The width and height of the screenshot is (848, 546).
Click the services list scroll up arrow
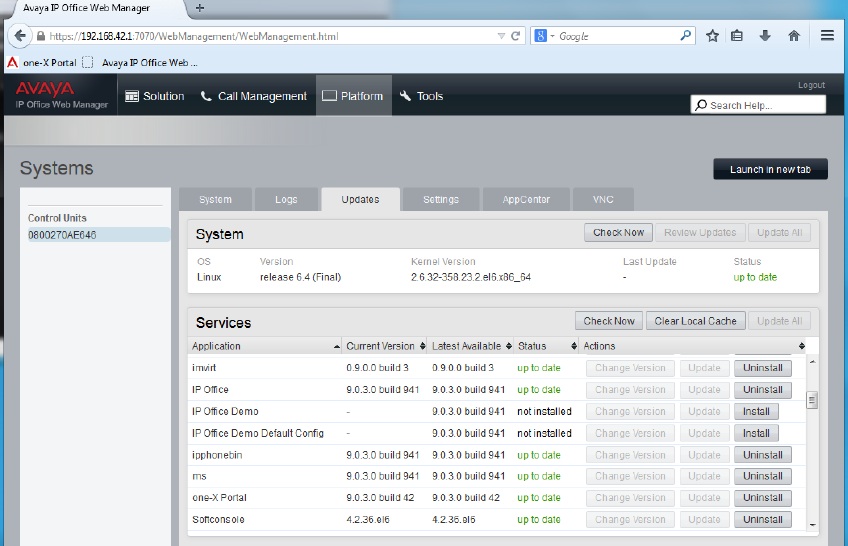812,361
